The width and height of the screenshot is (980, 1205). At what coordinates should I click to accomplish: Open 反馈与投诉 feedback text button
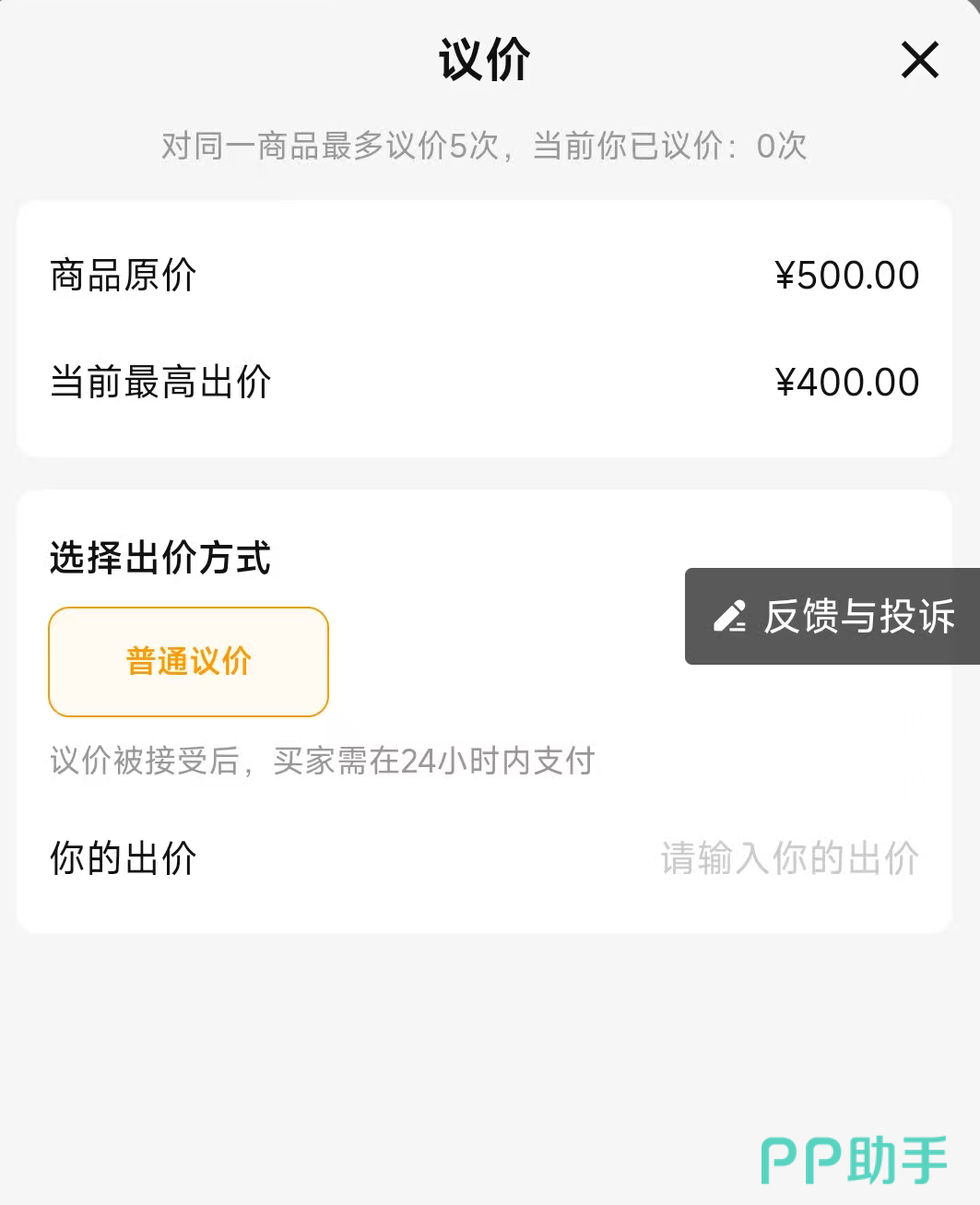pyautogui.click(x=859, y=616)
